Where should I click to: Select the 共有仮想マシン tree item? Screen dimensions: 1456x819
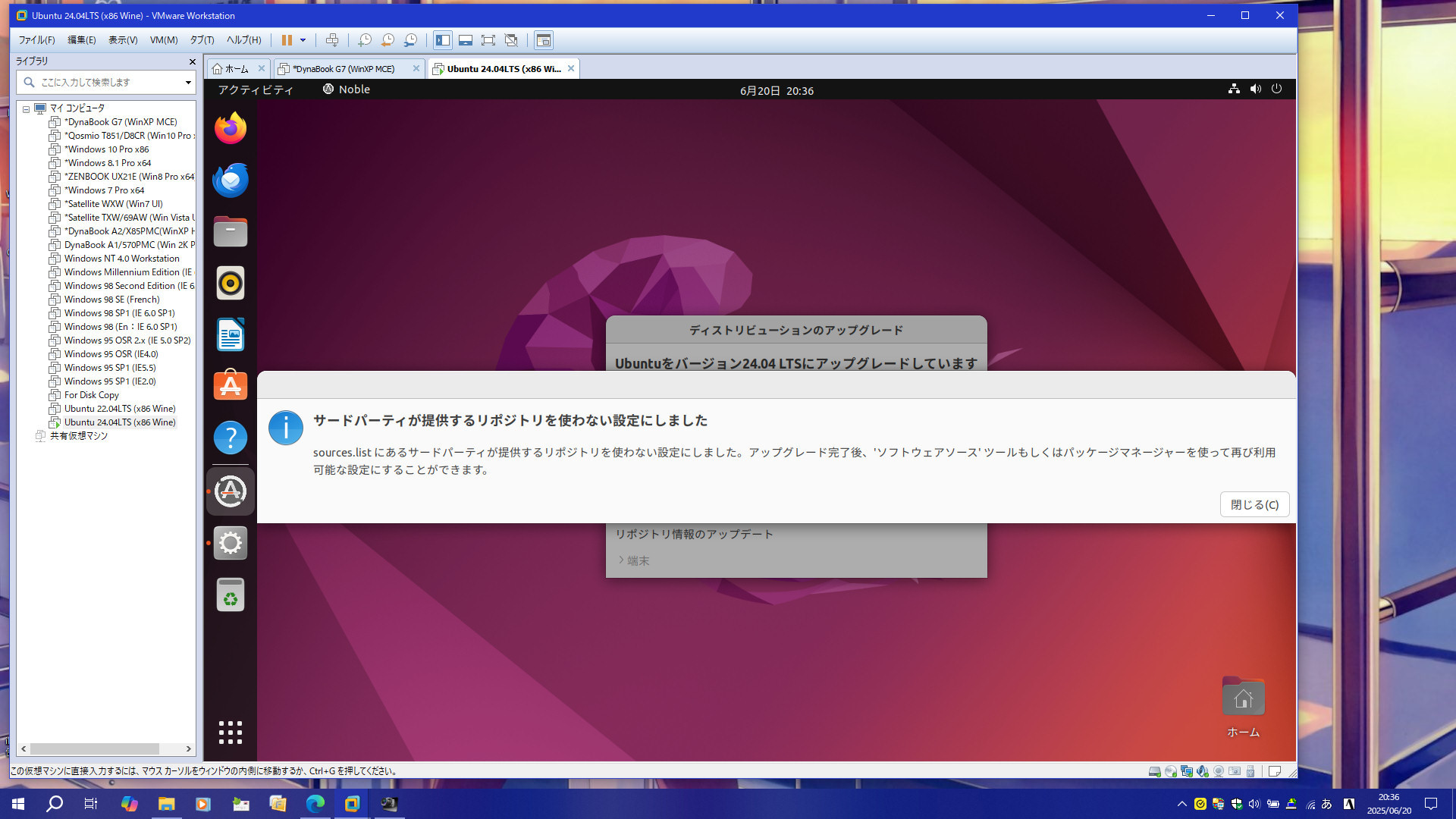[78, 436]
